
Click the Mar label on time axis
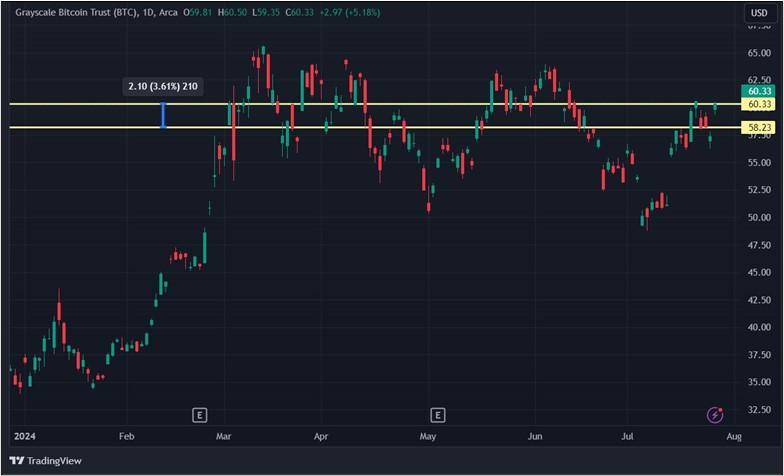click(223, 436)
